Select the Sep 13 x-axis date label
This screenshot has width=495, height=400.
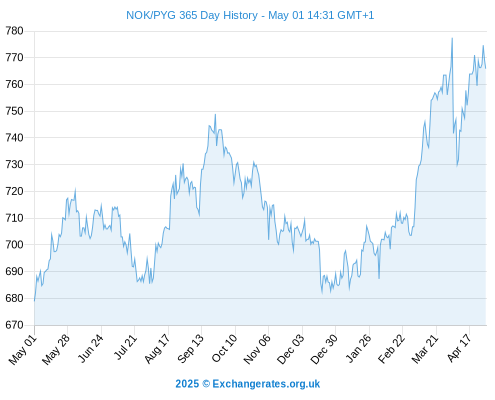(x=190, y=349)
